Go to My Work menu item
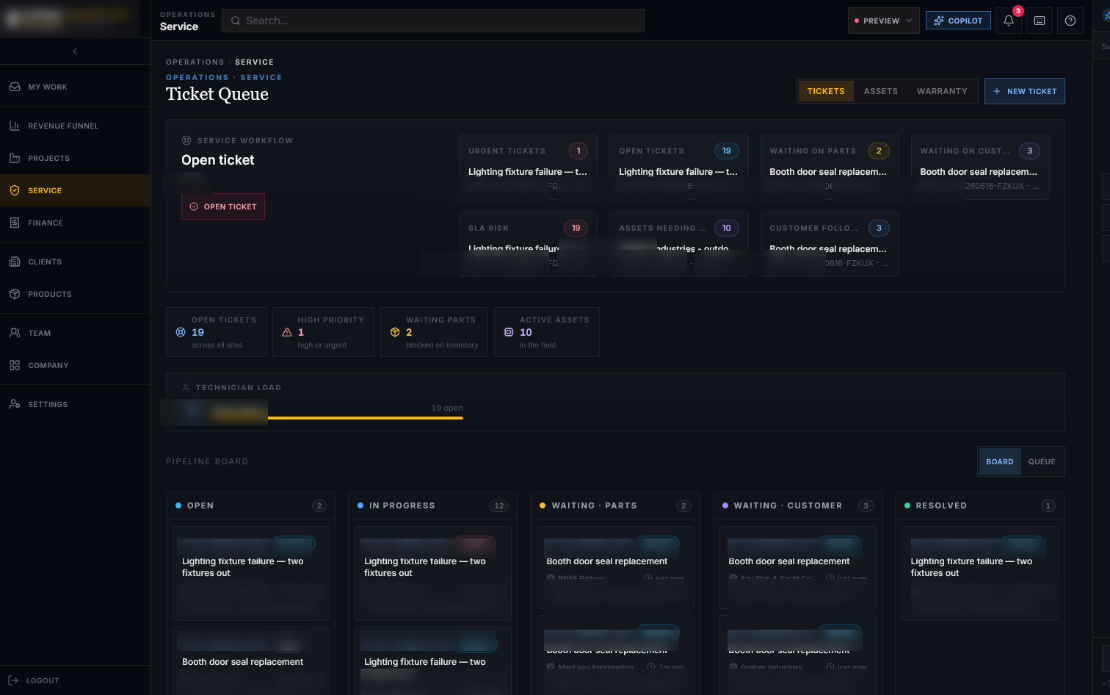Image resolution: width=1110 pixels, height=695 pixels. 75,86
